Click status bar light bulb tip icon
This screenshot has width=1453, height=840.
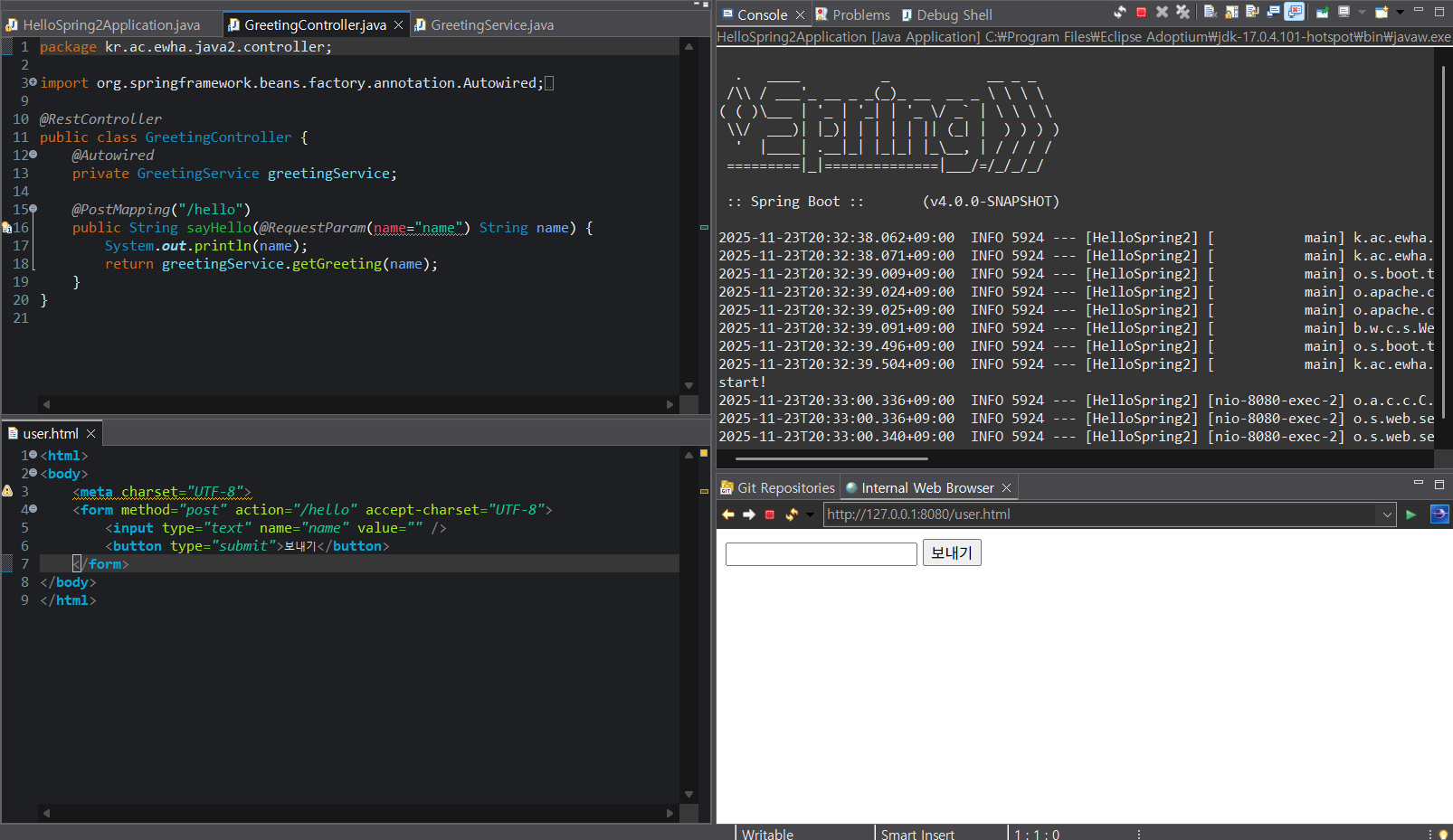point(1444,834)
